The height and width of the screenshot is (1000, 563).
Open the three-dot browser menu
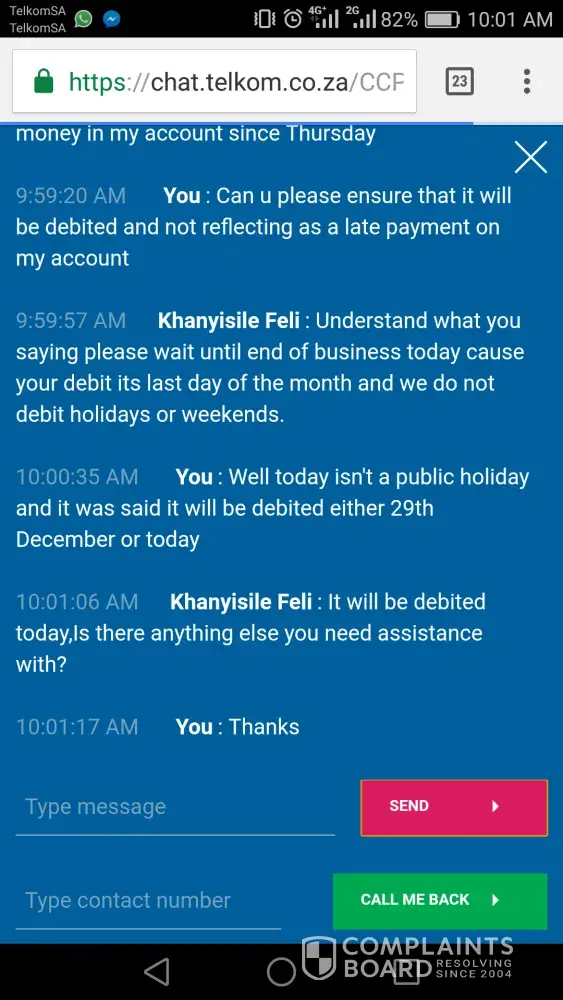click(527, 81)
